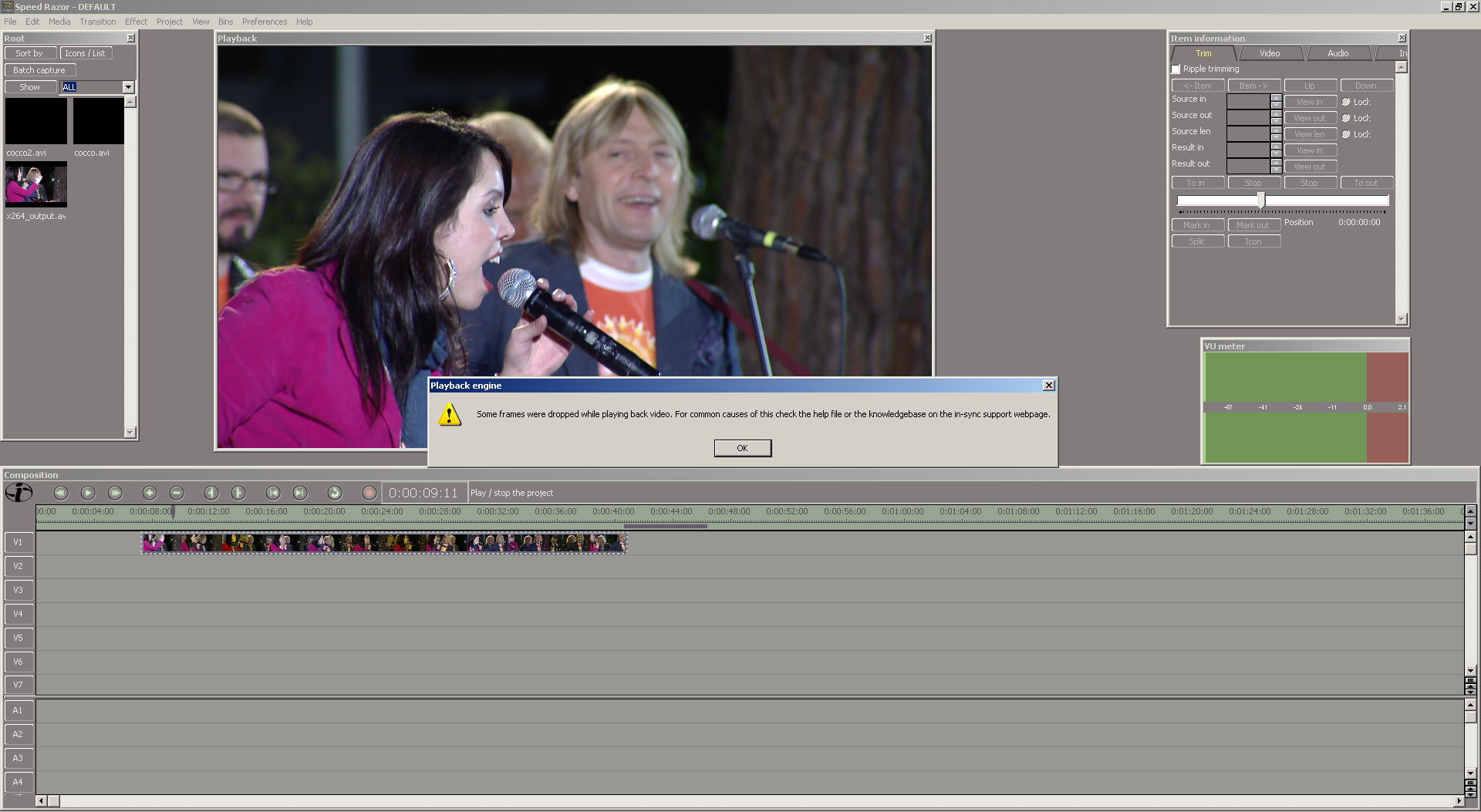1481x812 pixels.
Task: Click the Source in stepper arrows
Action: [1276, 101]
